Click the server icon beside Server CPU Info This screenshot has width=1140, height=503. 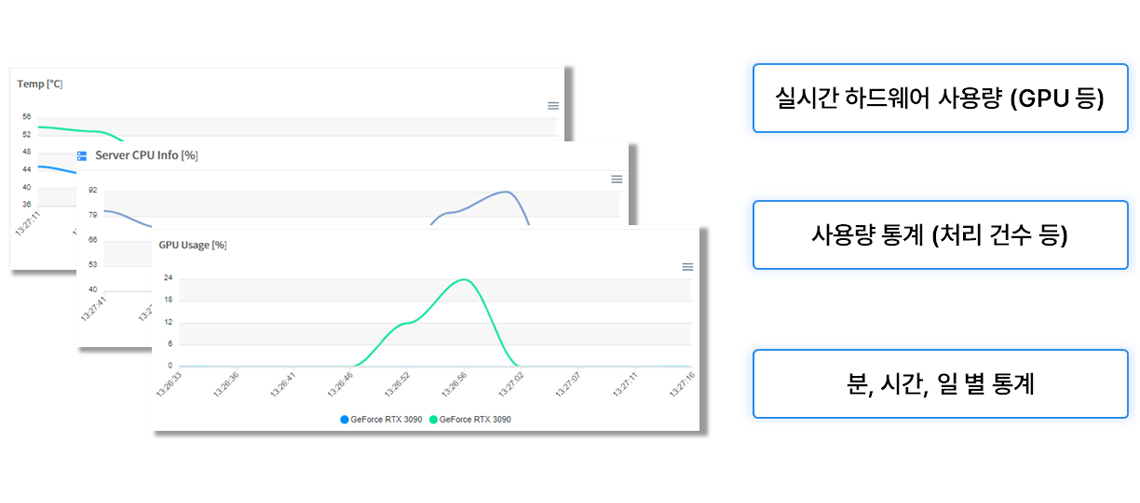tap(83, 156)
